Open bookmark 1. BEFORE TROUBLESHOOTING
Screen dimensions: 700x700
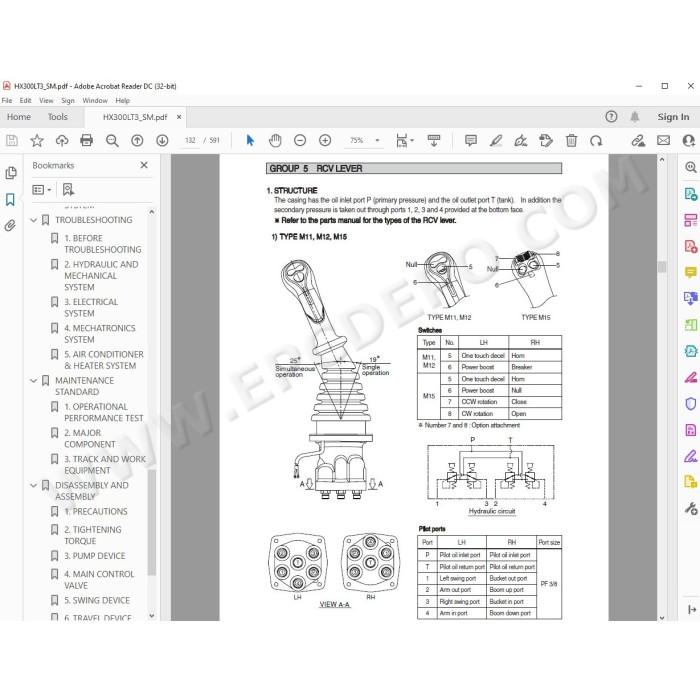coord(103,244)
